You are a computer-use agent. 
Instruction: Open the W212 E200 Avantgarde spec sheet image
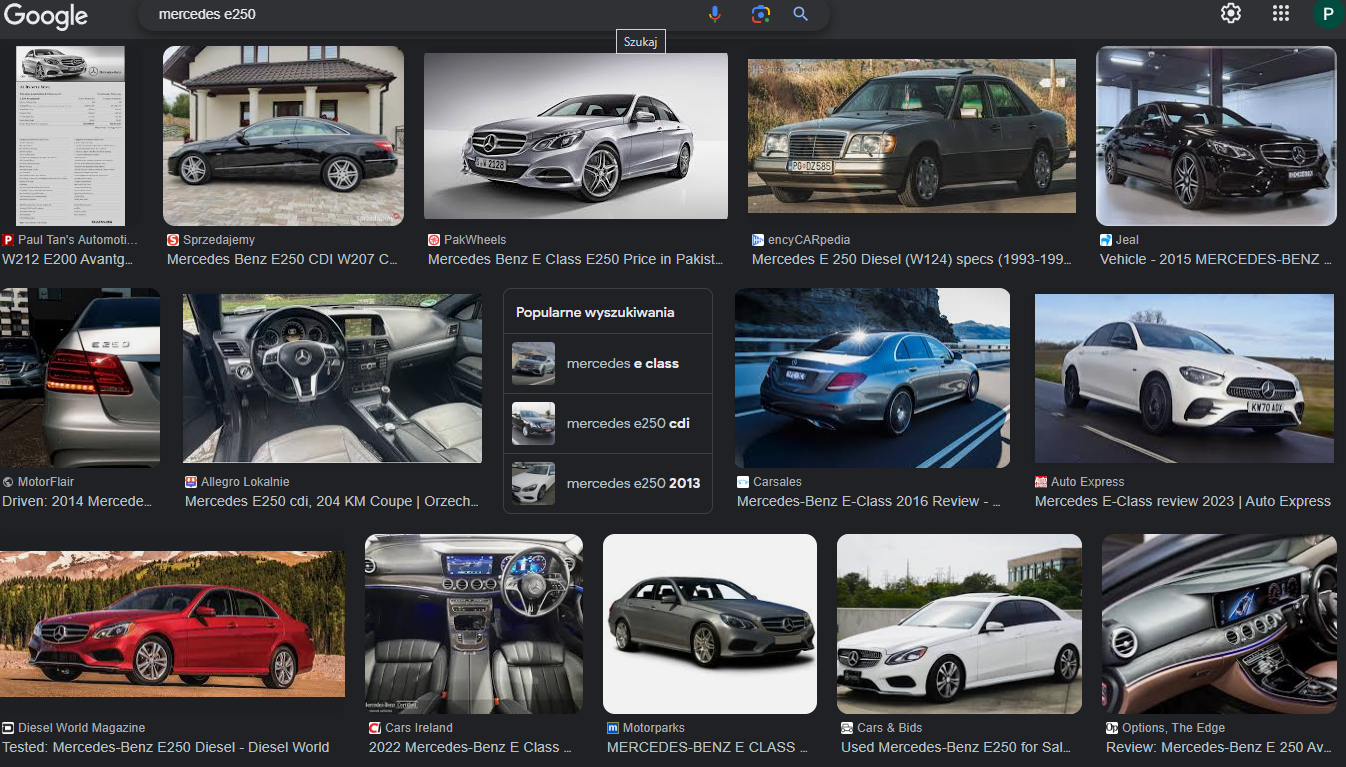(70, 136)
